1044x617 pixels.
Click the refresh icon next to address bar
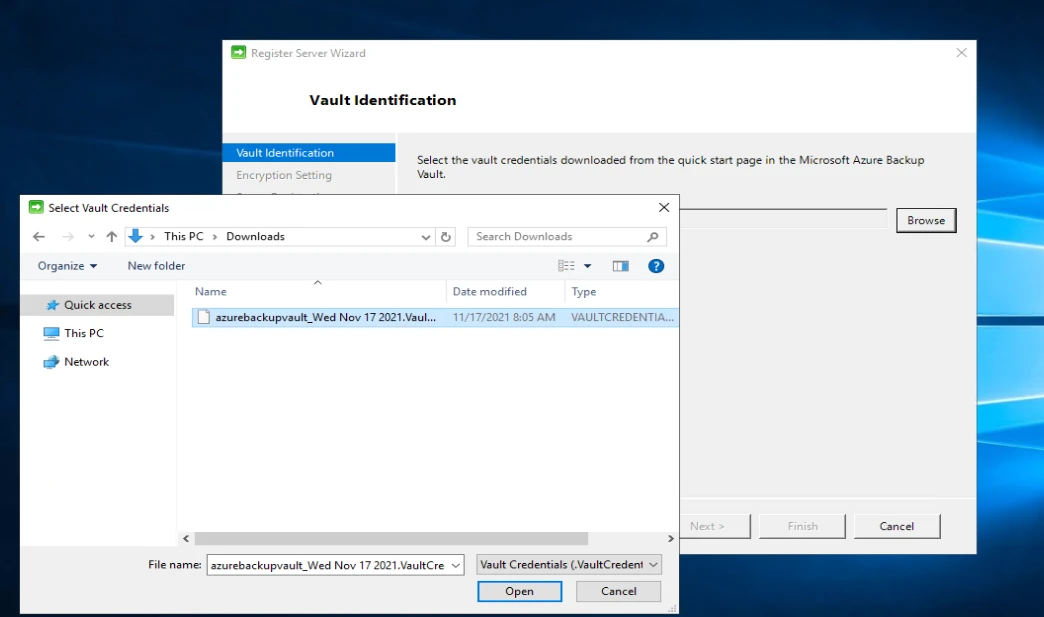click(447, 236)
